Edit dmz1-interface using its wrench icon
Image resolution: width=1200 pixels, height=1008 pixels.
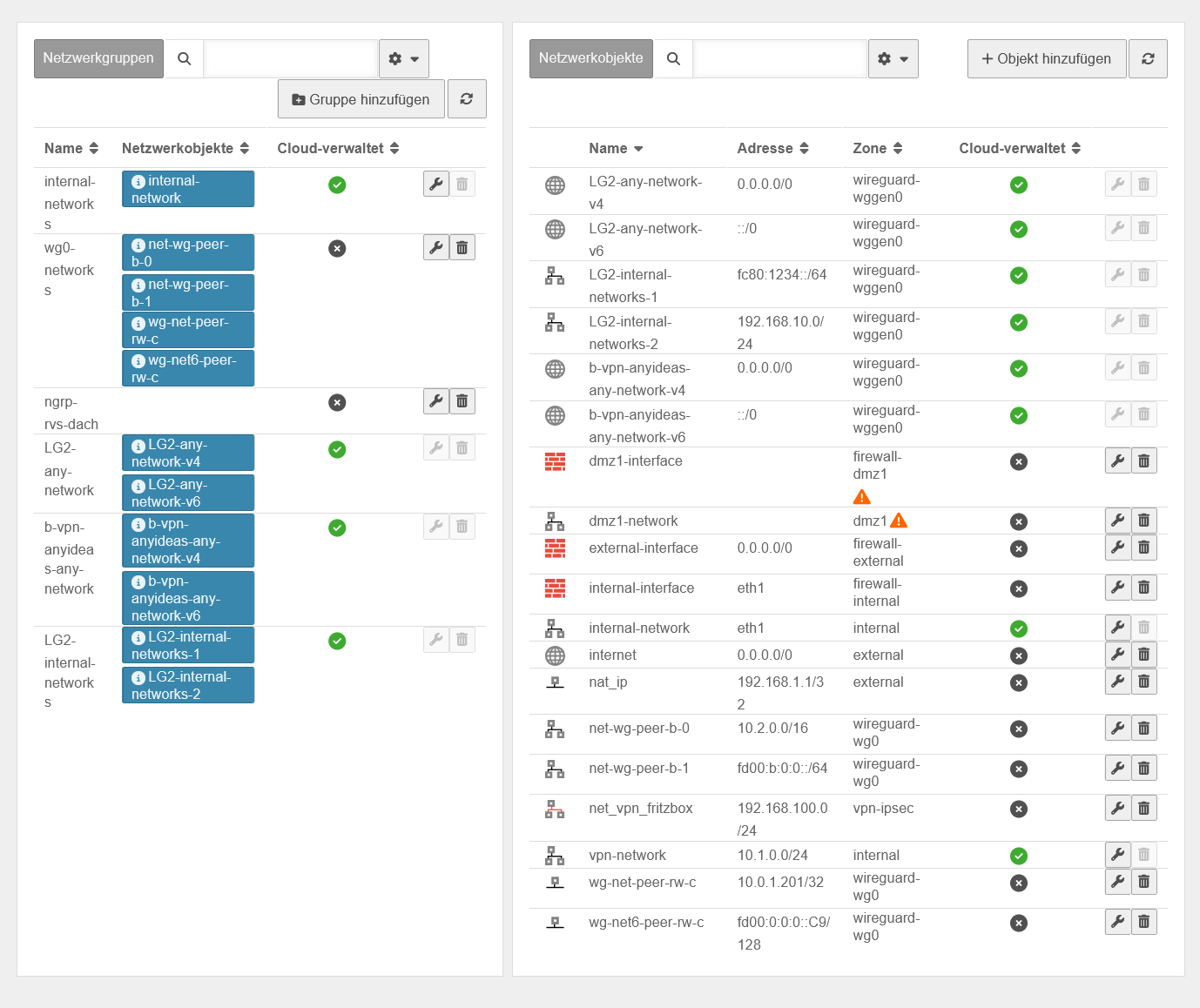1118,460
